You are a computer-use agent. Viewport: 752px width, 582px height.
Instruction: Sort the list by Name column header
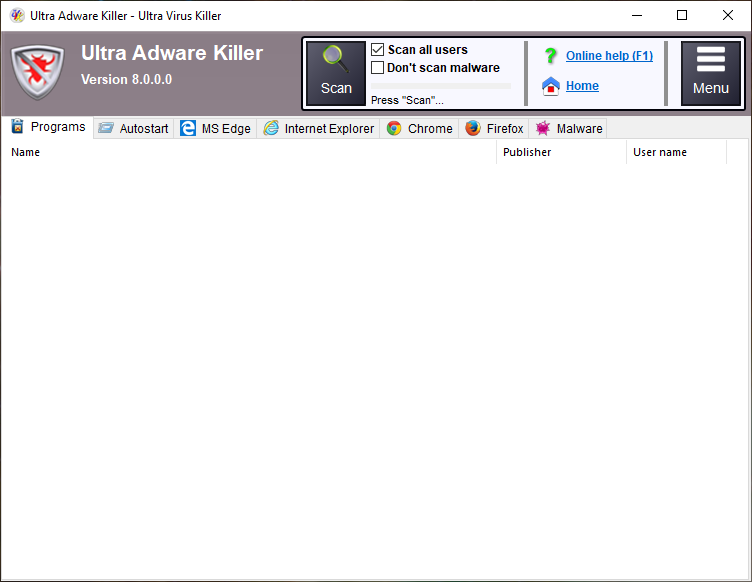pyautogui.click(x=248, y=152)
